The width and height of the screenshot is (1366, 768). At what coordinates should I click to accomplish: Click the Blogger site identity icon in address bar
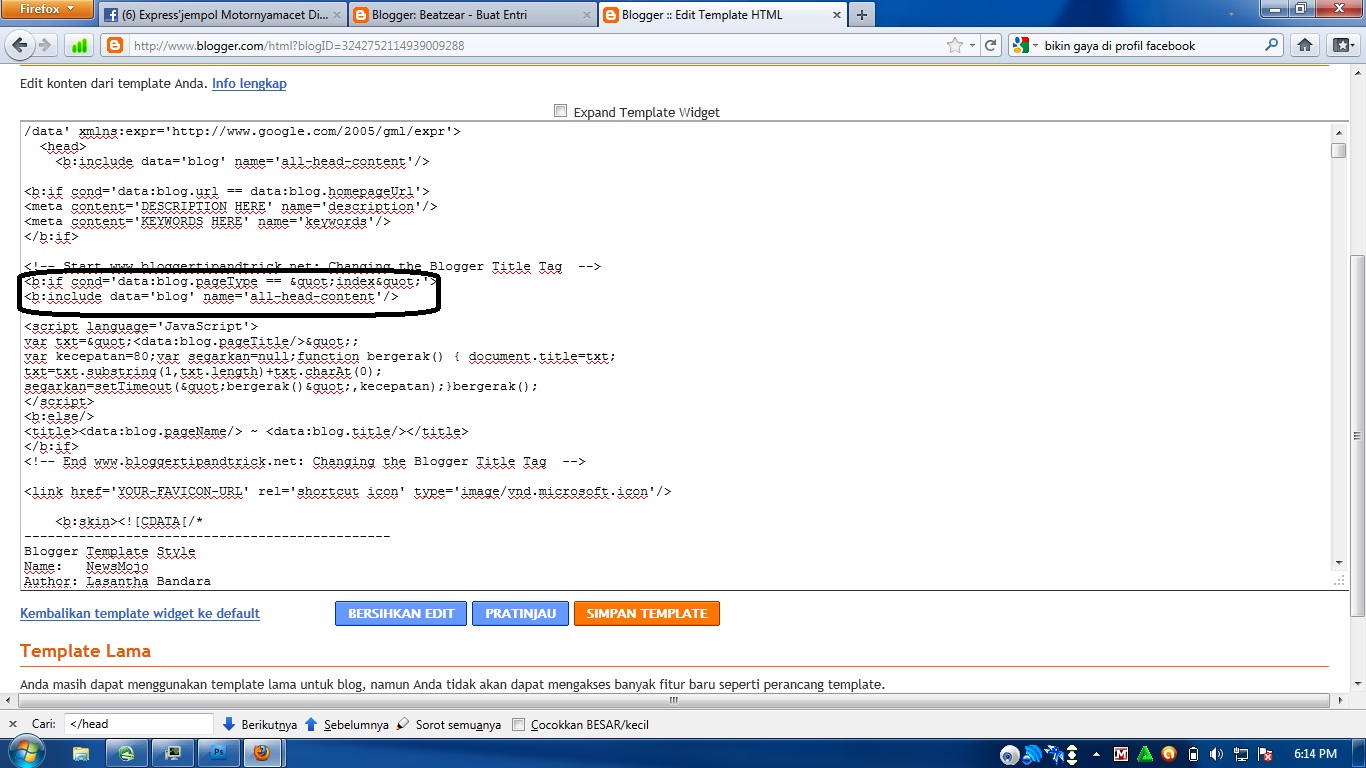click(115, 45)
